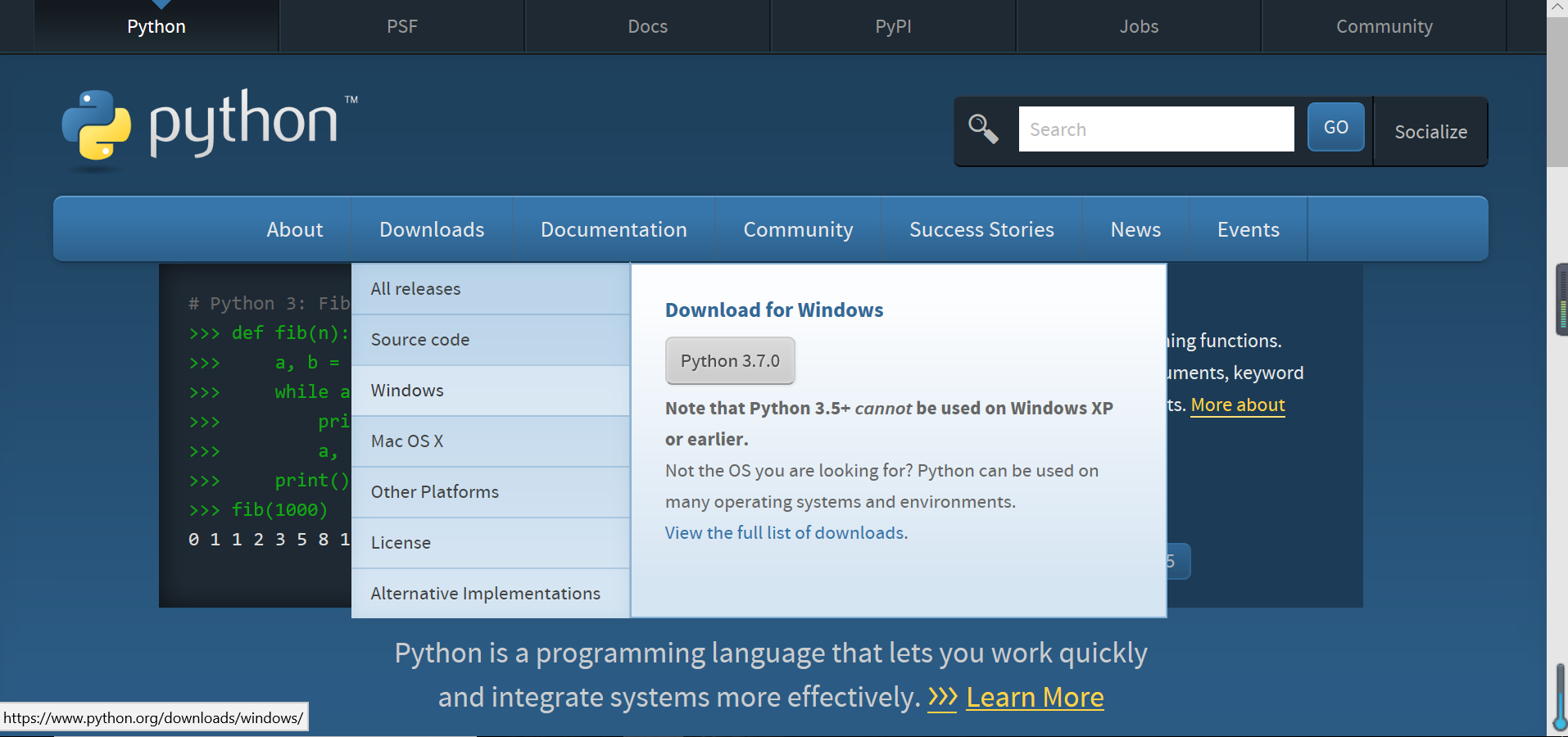Viewport: 1568px width, 737px height.
Task: Select Mac OS X in Downloads submenu
Action: tap(491, 441)
